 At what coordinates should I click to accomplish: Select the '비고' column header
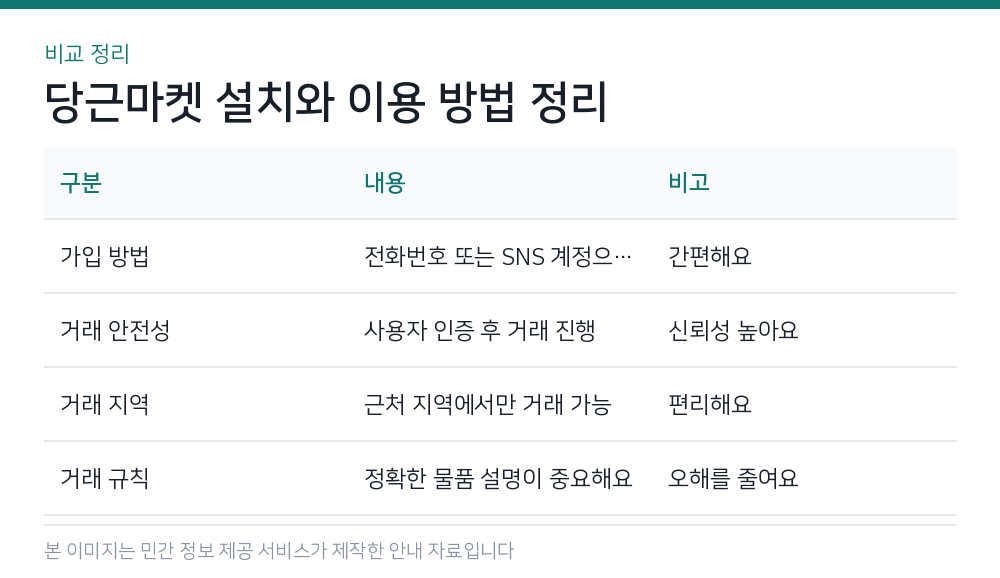[689, 183]
